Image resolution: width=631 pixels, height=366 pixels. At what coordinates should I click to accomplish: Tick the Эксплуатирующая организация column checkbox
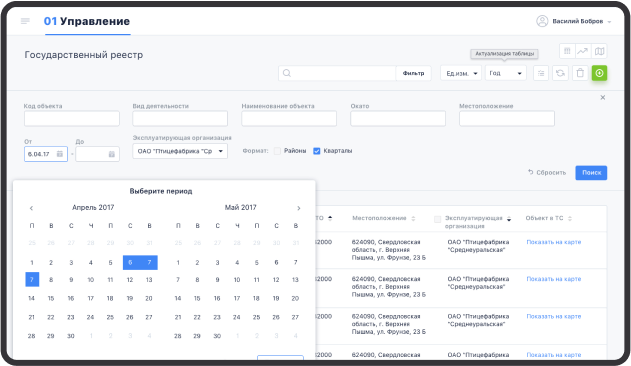[437, 219]
